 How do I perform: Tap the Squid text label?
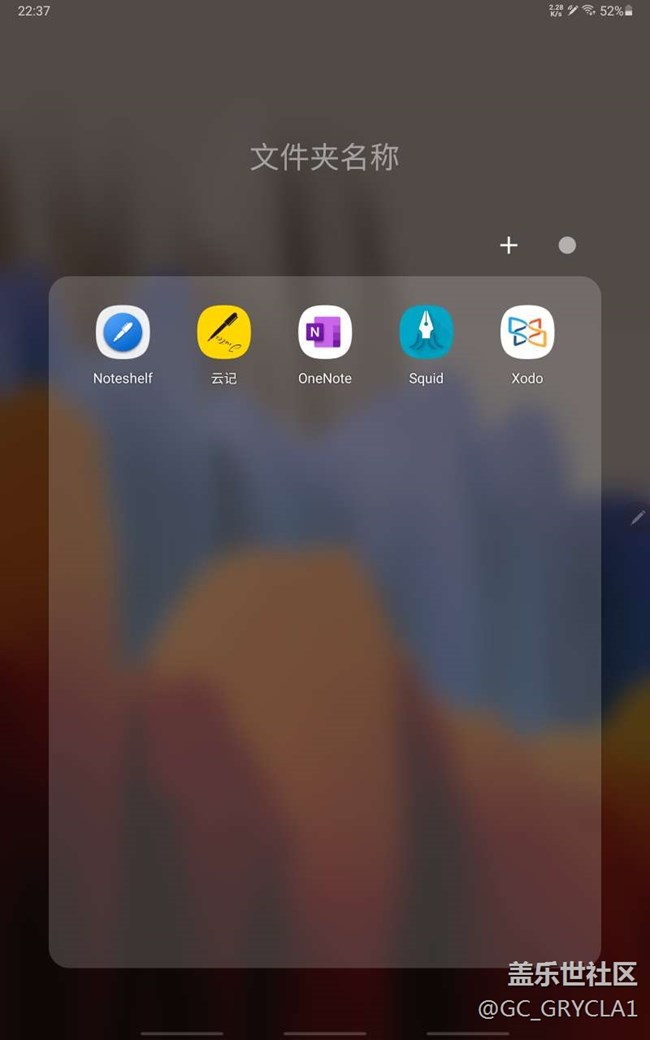pyautogui.click(x=426, y=379)
